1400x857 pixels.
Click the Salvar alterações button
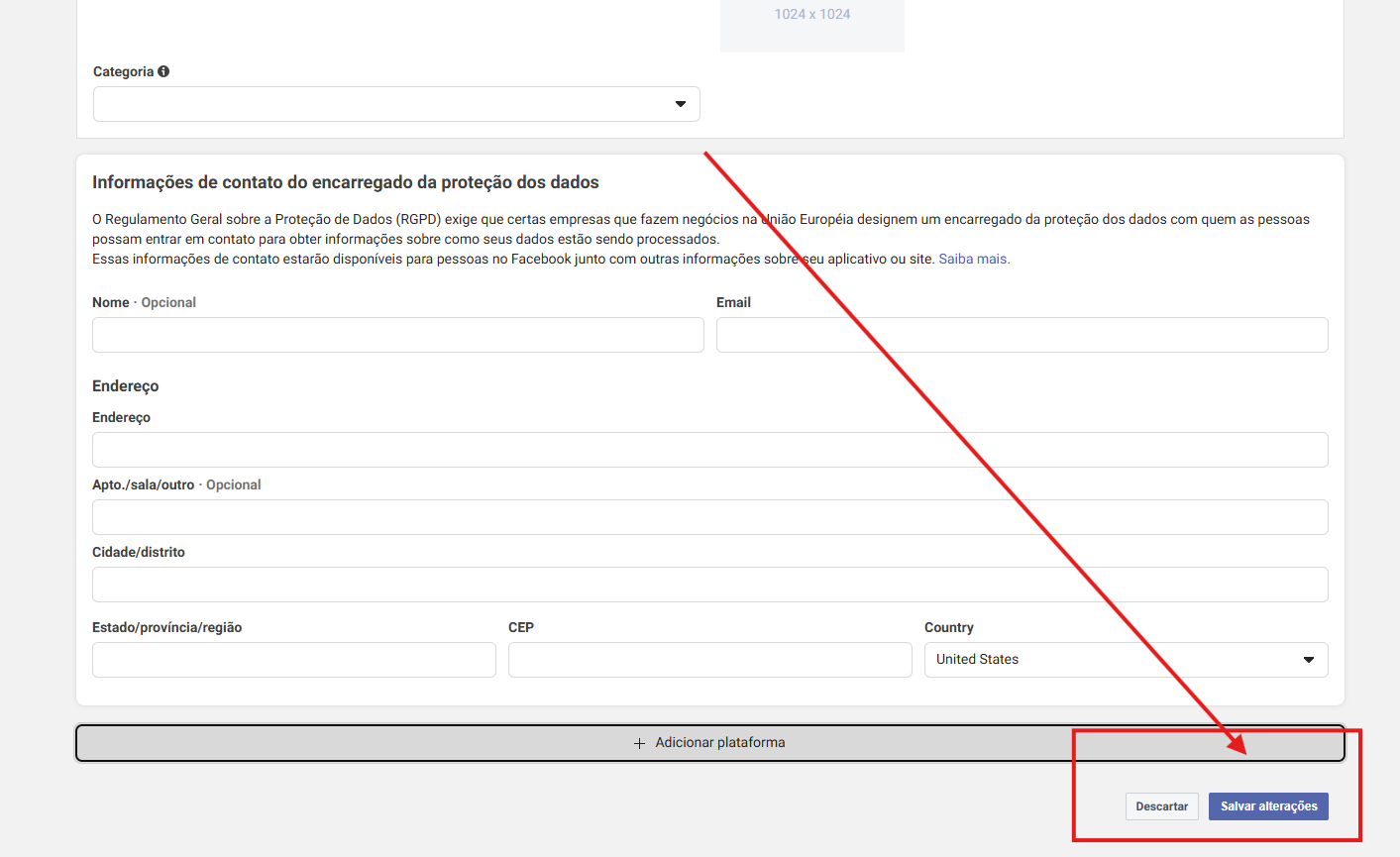click(1268, 806)
